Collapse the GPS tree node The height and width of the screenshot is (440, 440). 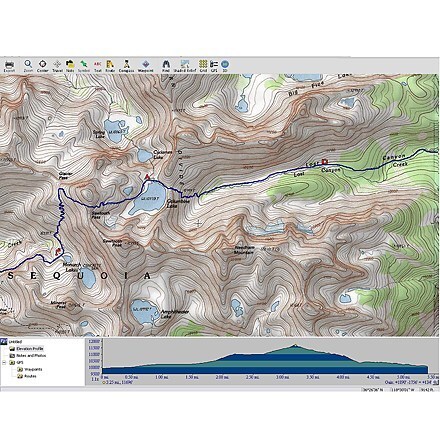pyautogui.click(x=4, y=363)
